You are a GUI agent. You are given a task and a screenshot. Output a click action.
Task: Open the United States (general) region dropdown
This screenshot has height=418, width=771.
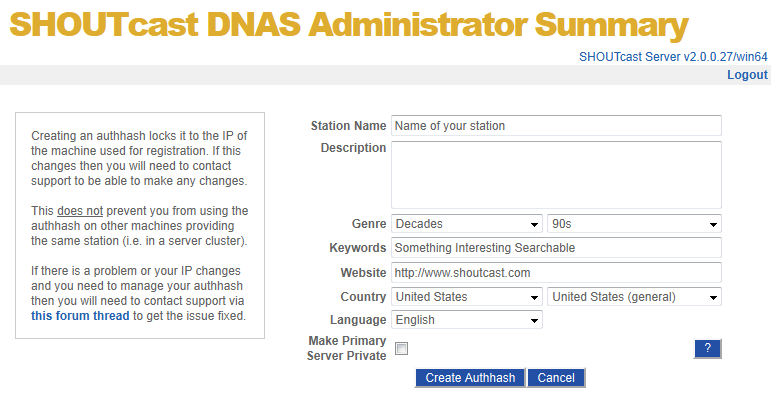[634, 297]
